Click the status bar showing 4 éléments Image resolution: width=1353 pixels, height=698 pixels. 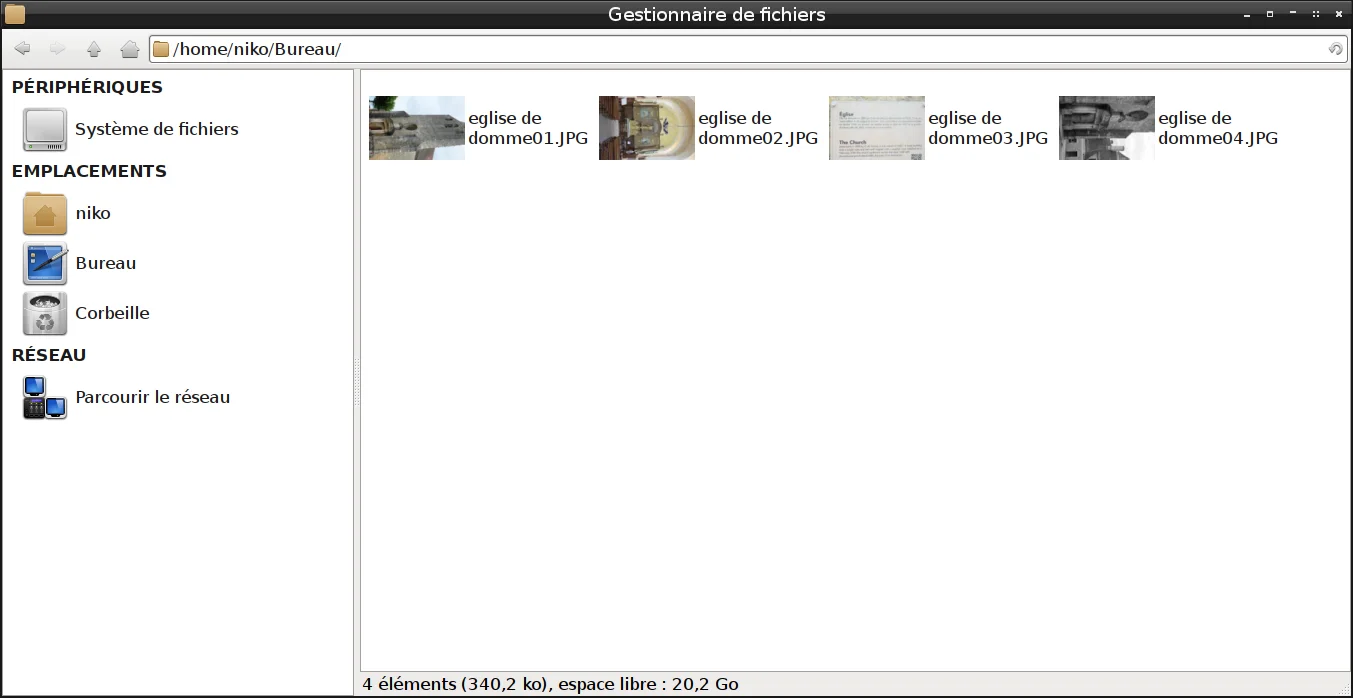[x=855, y=684]
